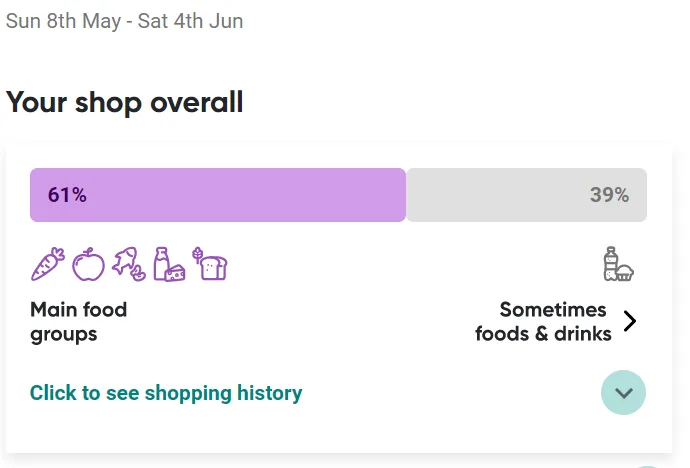Expand shopping history with teal down chevron
The image size is (690, 468).
[x=624, y=392]
